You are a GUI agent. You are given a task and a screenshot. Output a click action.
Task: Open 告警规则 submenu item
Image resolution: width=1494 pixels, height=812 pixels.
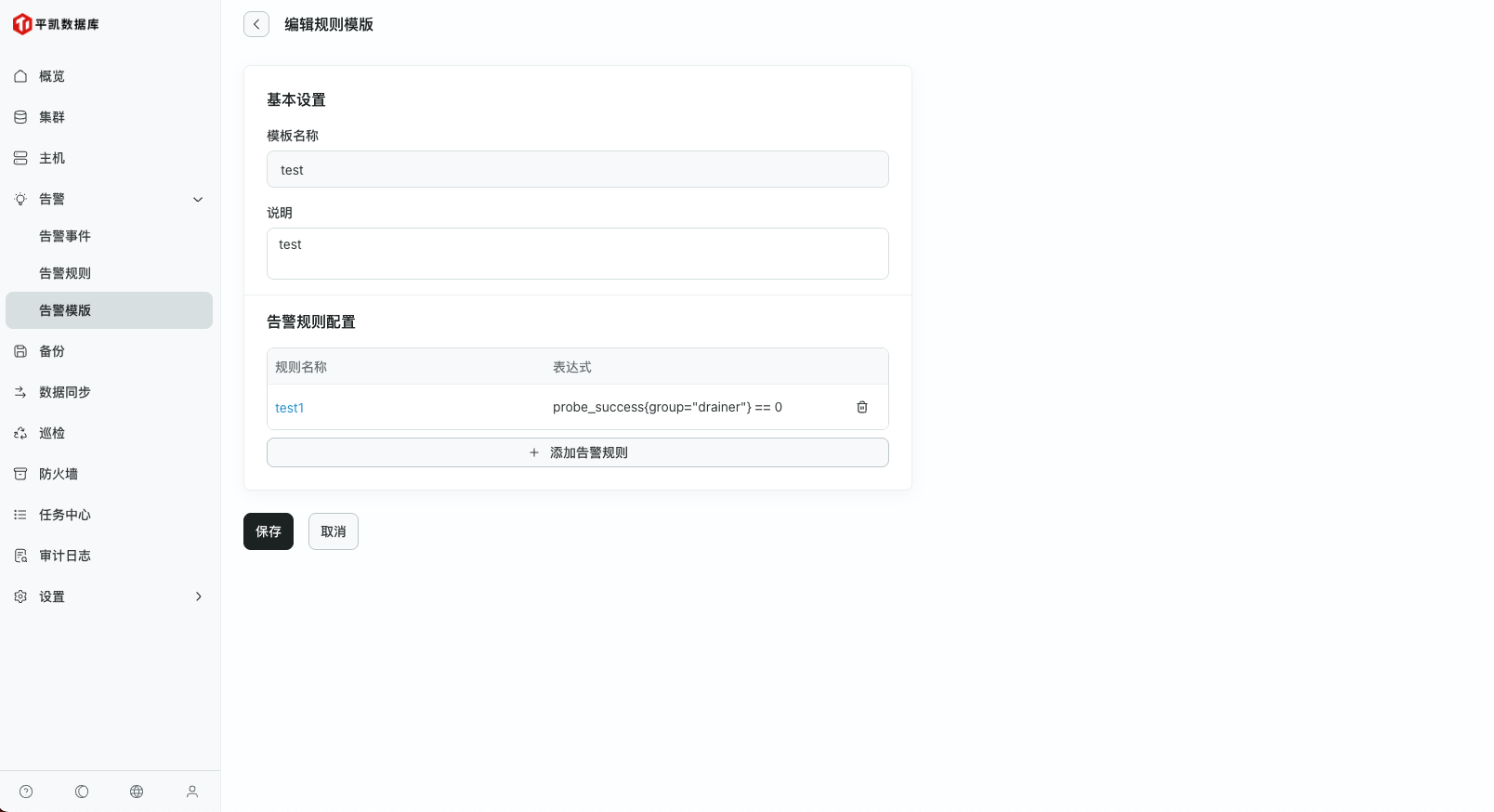65,273
